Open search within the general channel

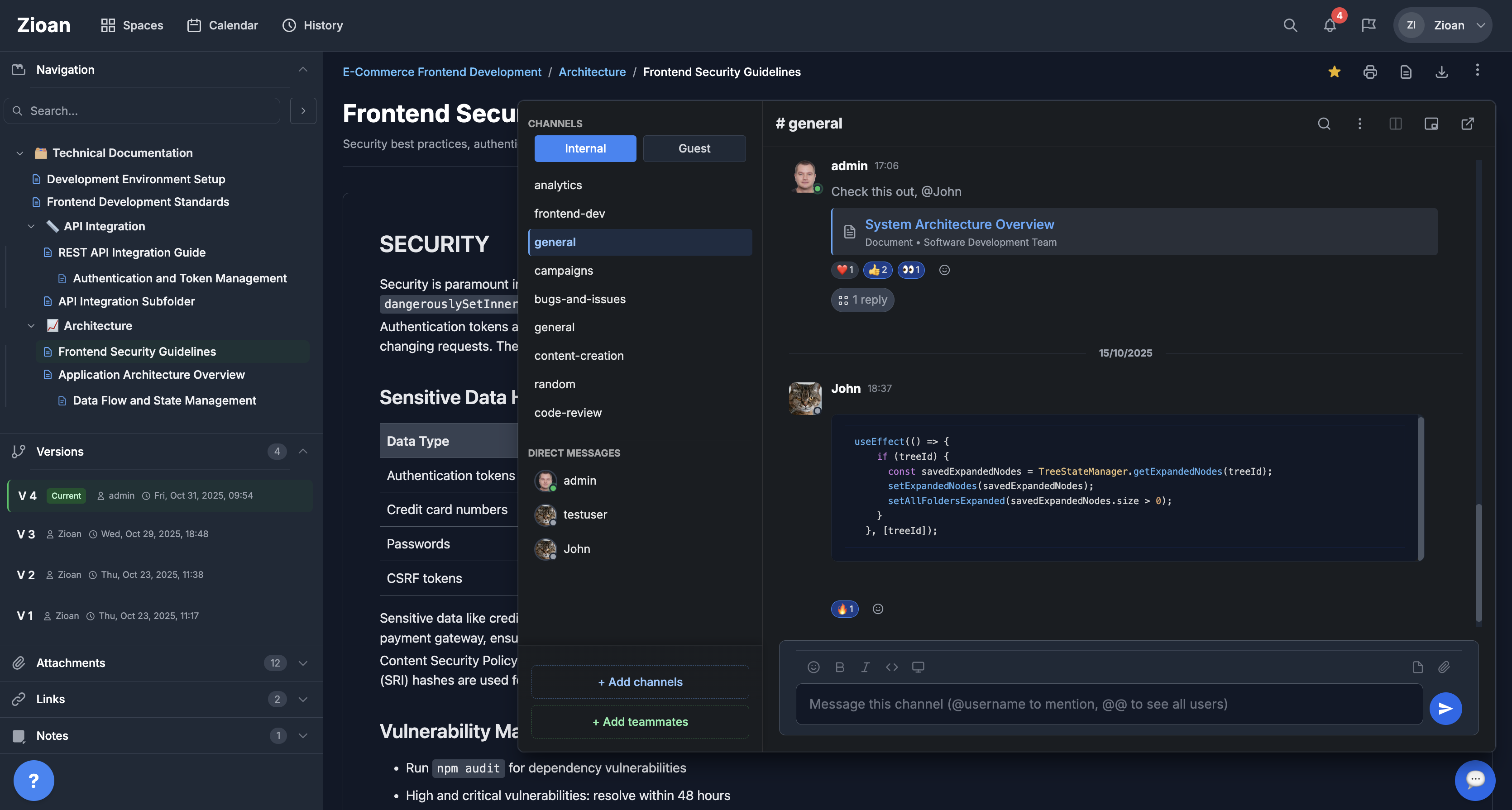pos(1325,124)
